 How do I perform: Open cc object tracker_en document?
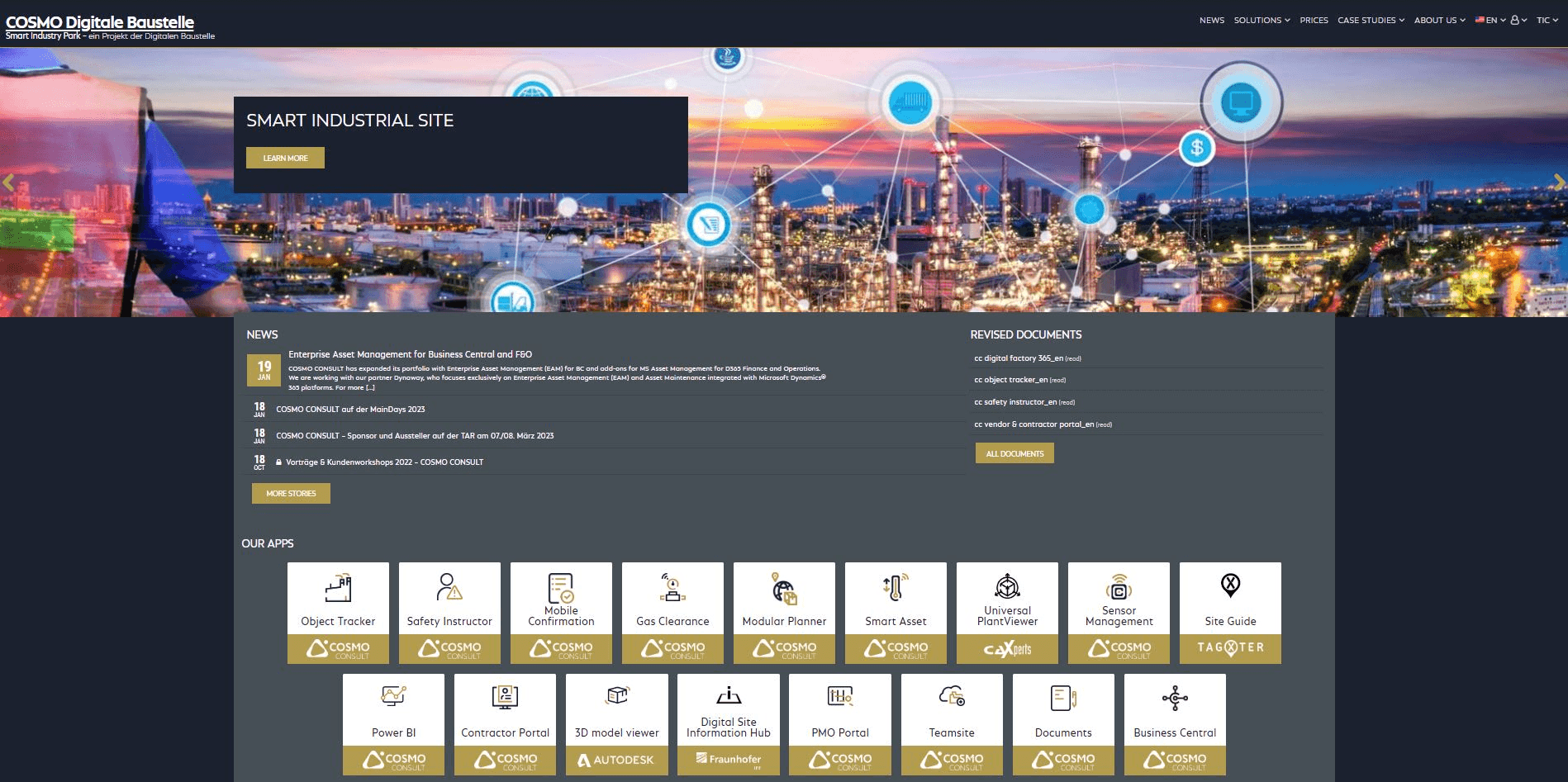coord(1010,380)
